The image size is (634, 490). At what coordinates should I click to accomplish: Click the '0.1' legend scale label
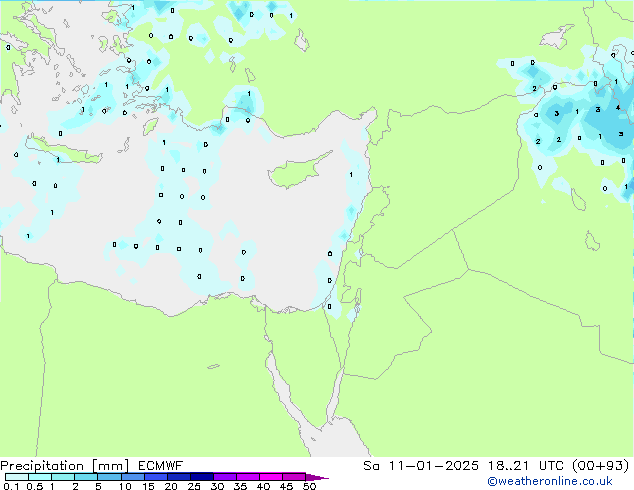[x=11, y=486]
